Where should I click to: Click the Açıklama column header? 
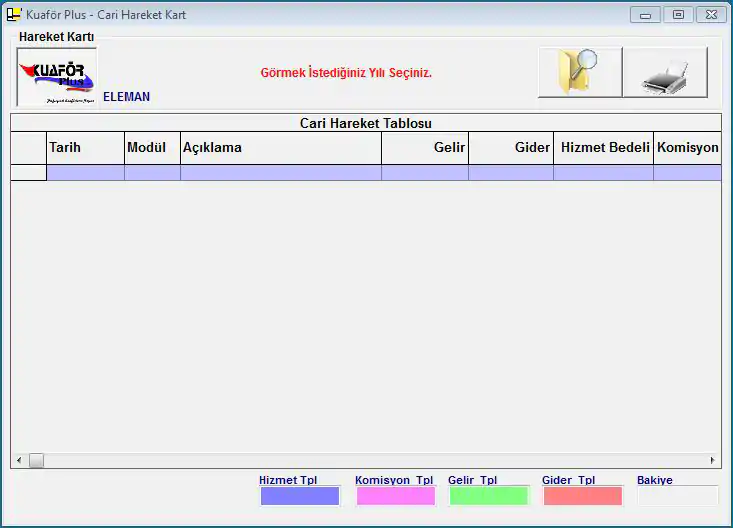click(x=280, y=148)
